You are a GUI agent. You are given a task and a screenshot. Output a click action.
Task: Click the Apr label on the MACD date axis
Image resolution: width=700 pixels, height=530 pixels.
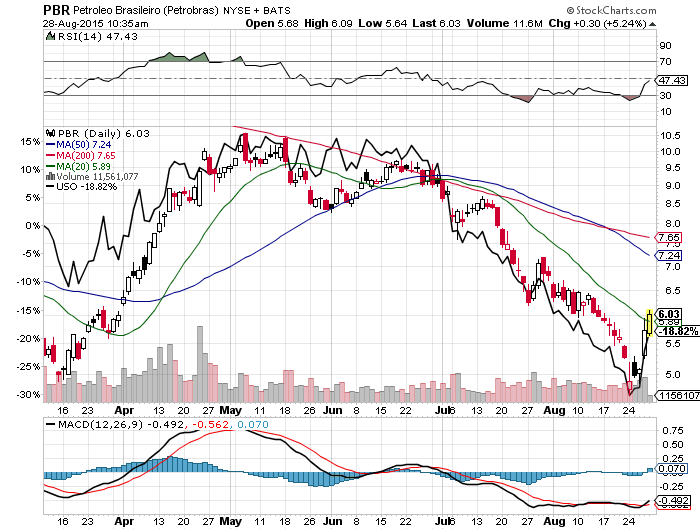click(124, 521)
